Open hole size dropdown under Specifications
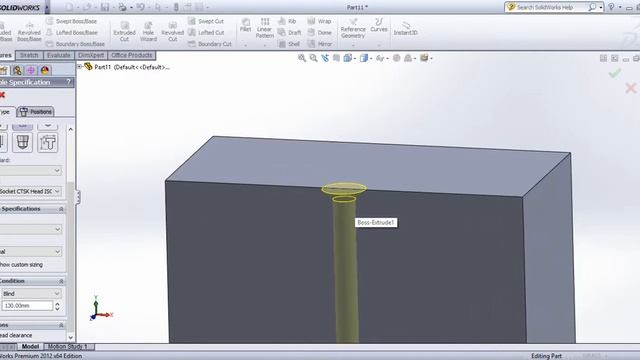 (31, 229)
